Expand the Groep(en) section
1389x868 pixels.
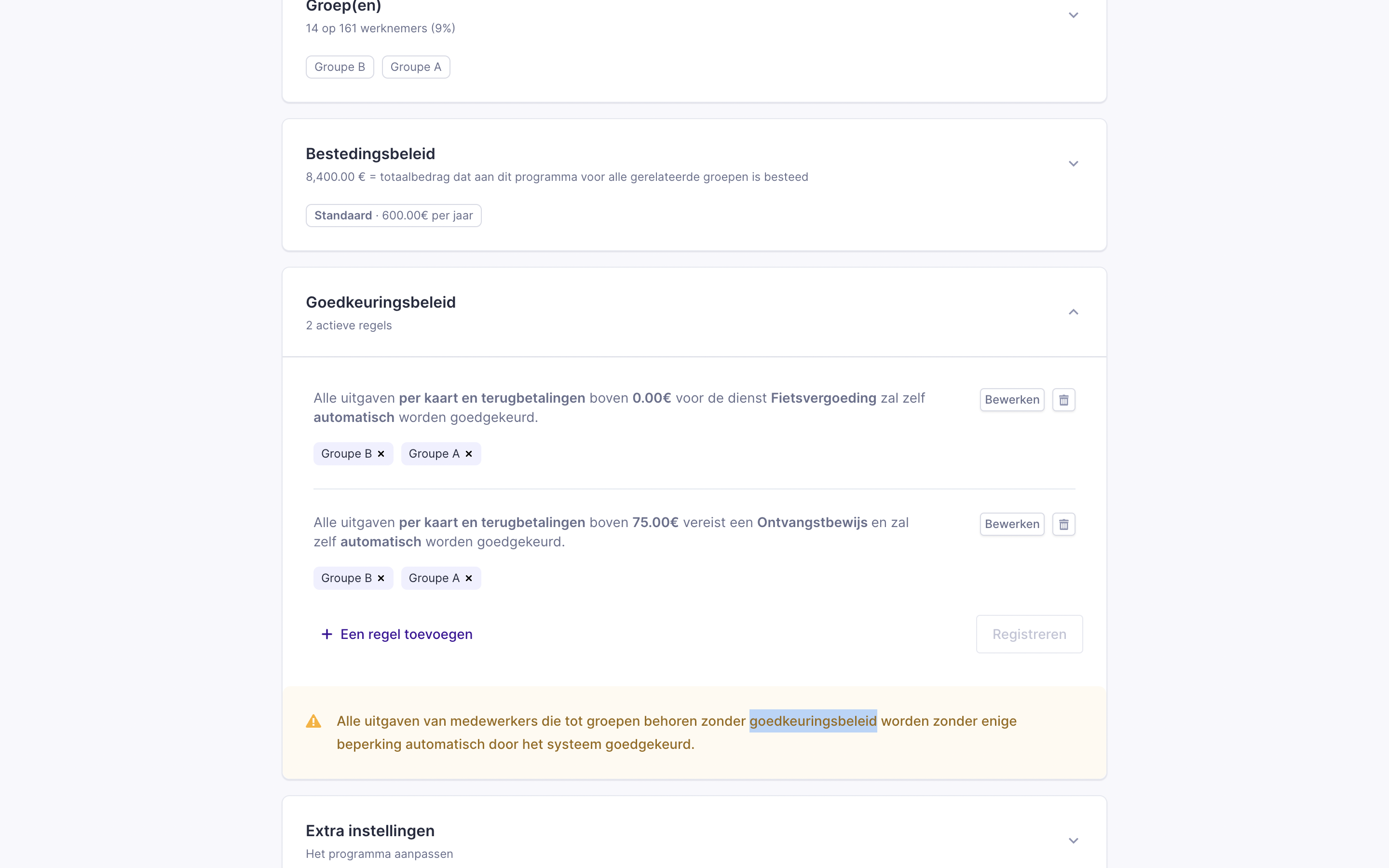click(1073, 15)
